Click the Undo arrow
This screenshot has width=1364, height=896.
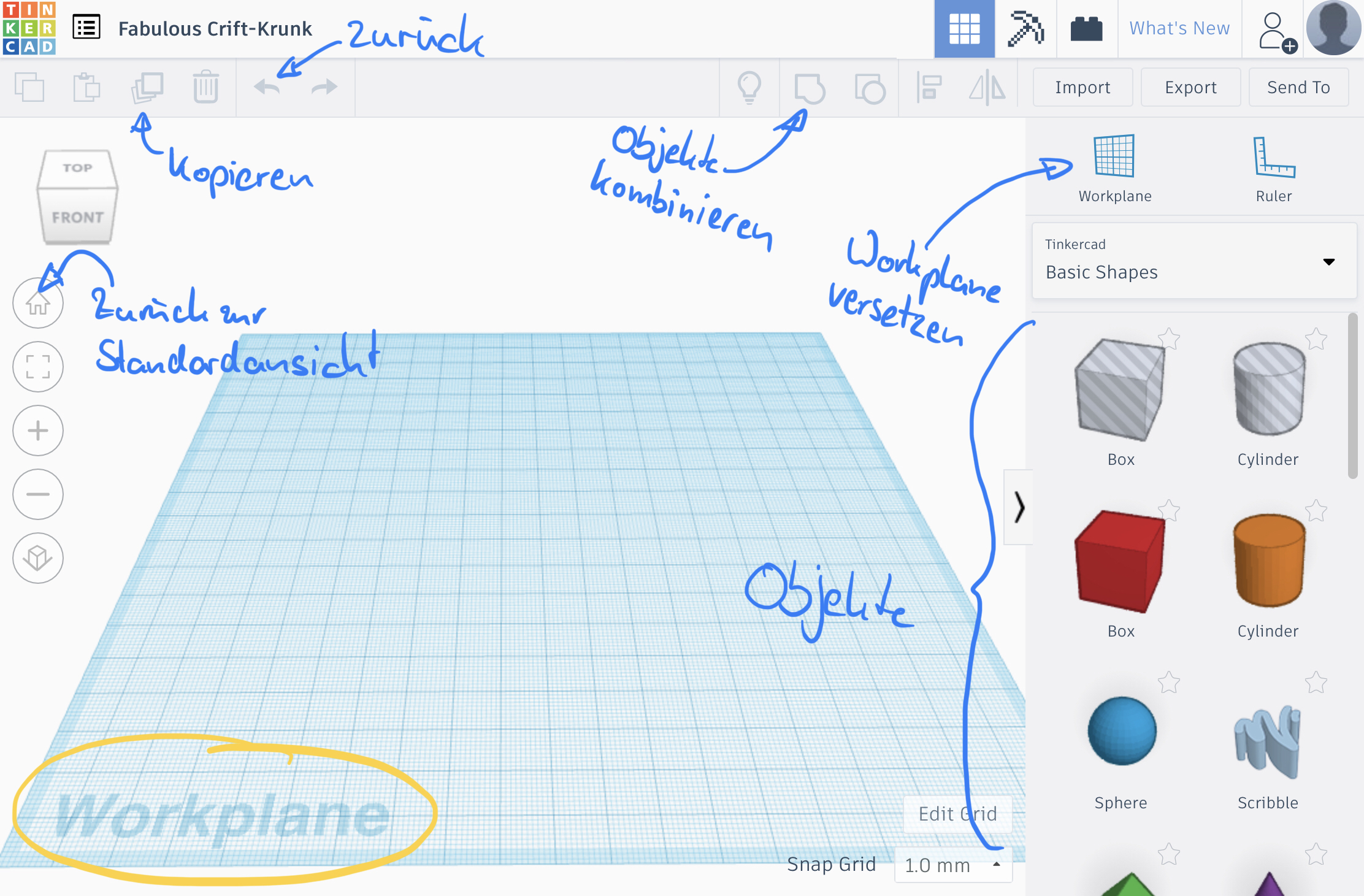(x=267, y=87)
